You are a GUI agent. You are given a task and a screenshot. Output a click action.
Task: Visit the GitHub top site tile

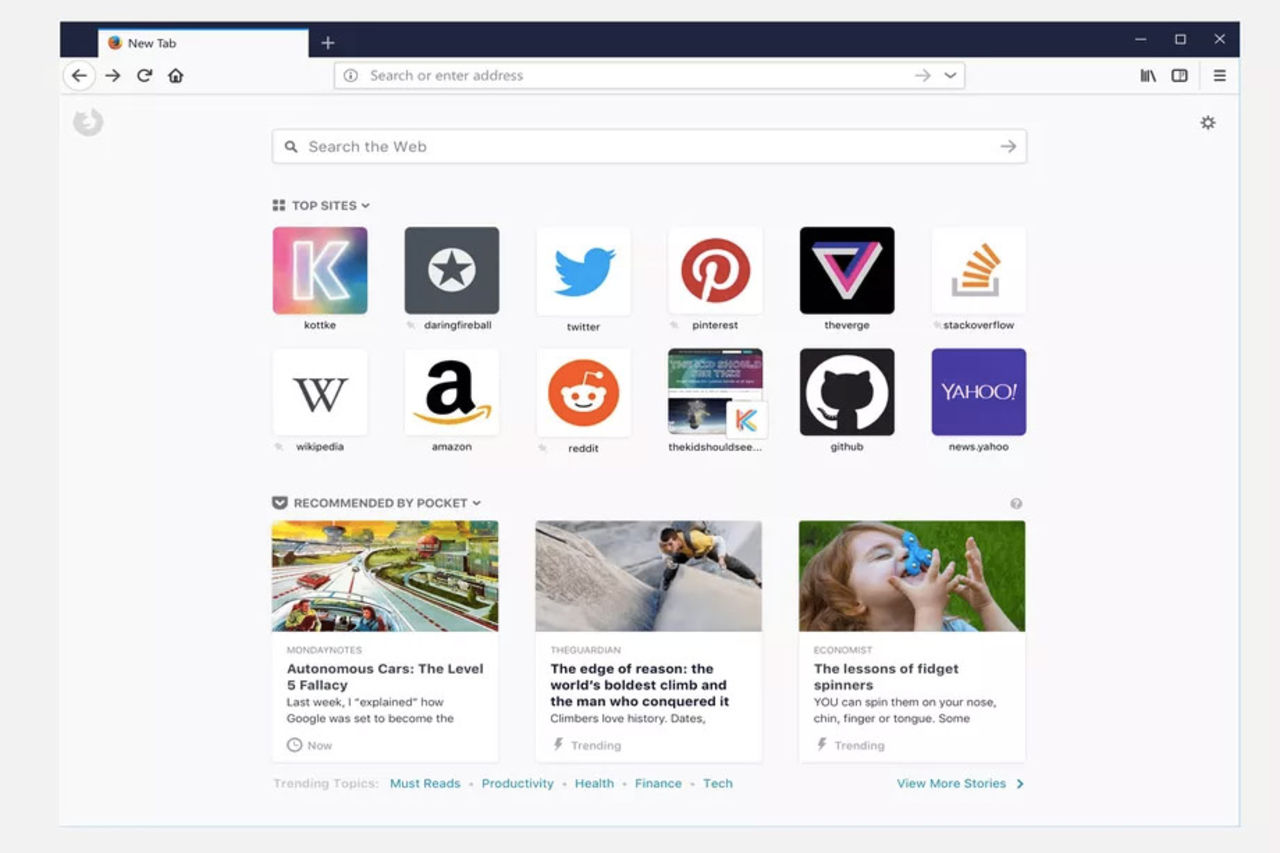point(846,391)
